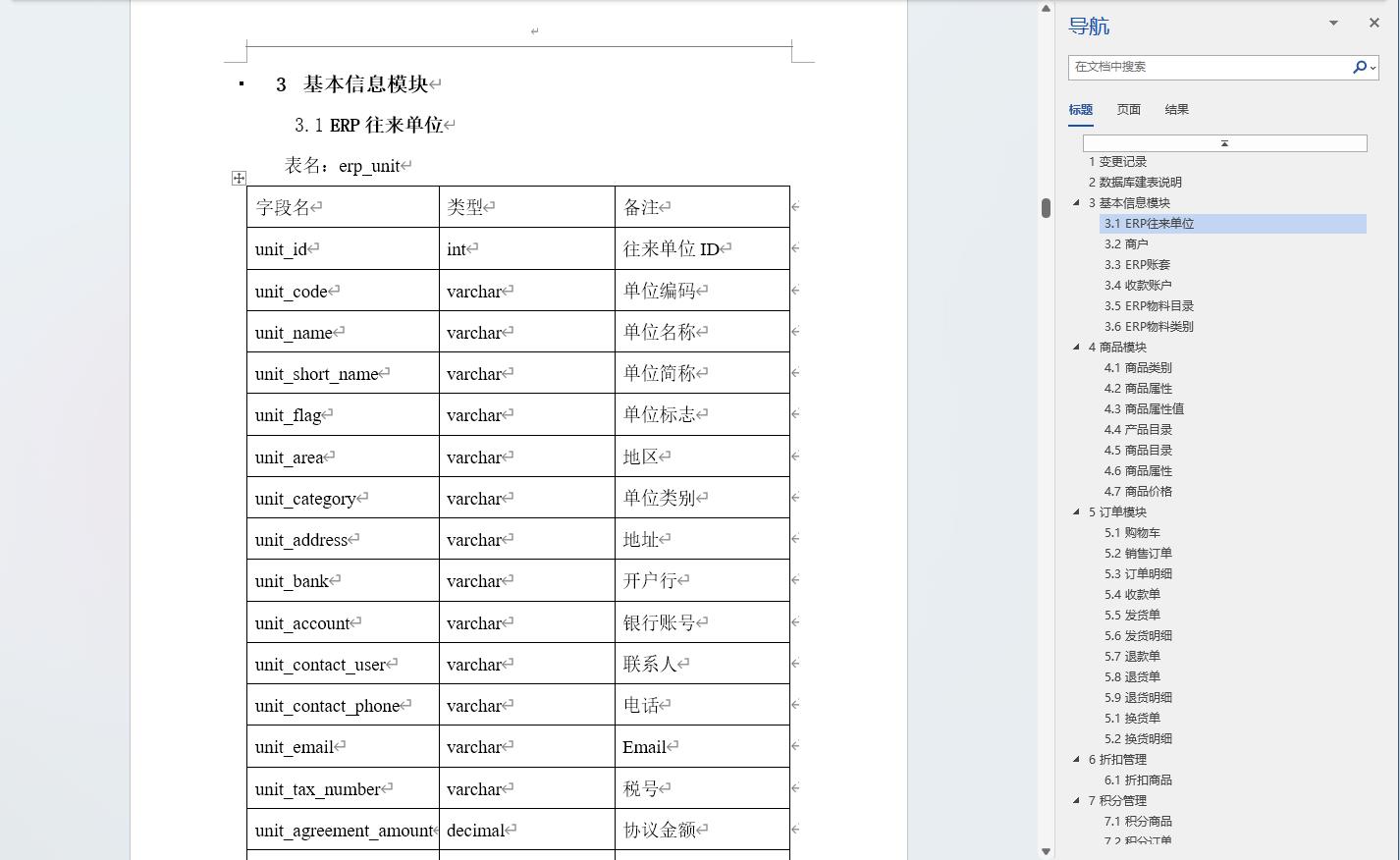Jump to heading 5.2 销售订单
This screenshot has height=860, width=1400.
point(1138,554)
